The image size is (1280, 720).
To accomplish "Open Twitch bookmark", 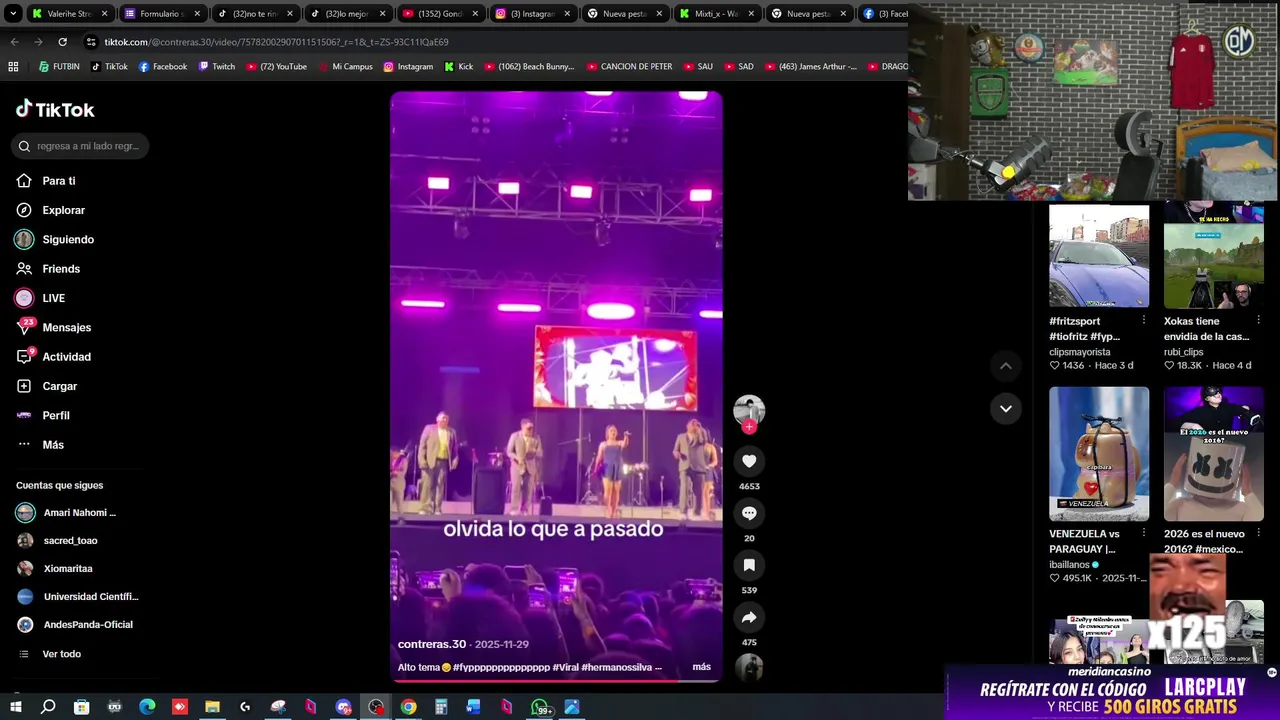I will (217, 67).
